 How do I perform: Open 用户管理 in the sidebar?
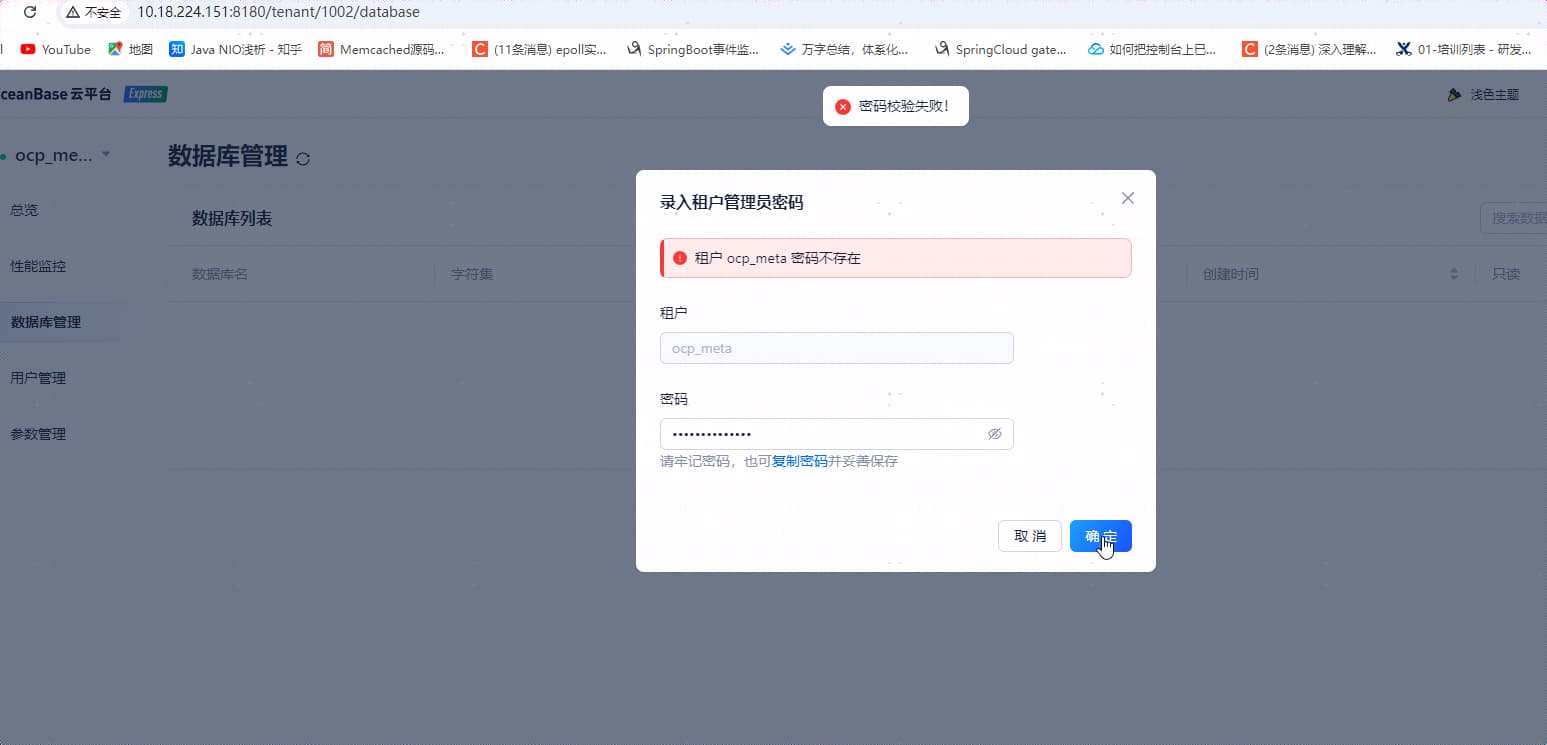(38, 378)
